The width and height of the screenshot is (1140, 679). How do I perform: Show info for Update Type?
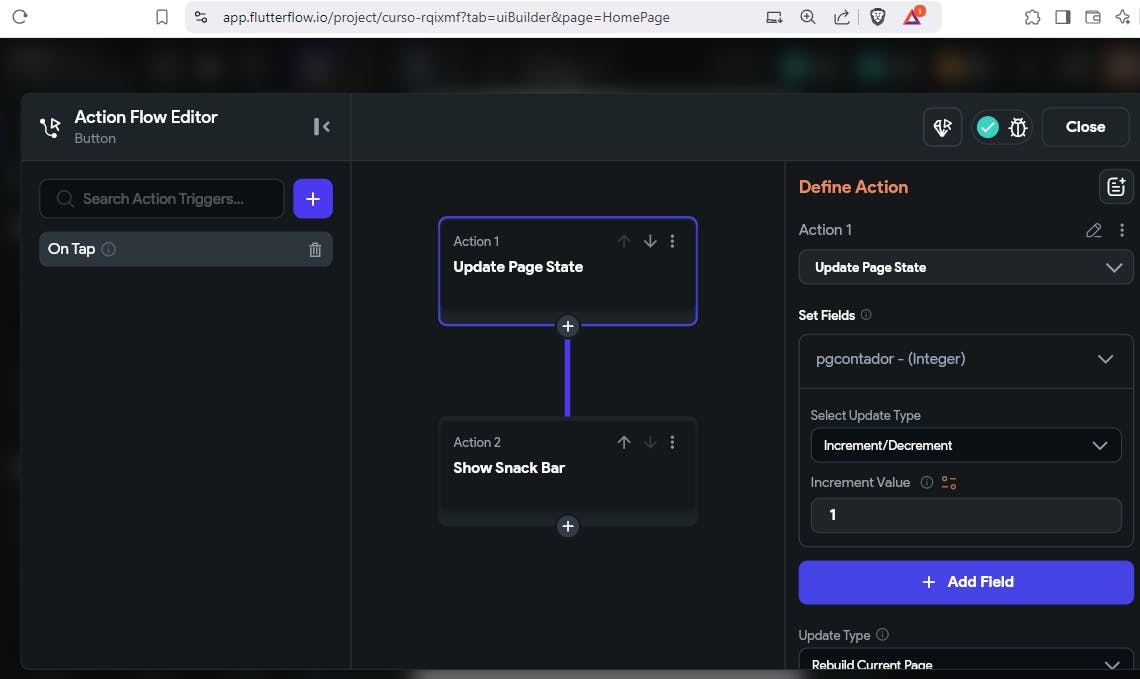[882, 635]
